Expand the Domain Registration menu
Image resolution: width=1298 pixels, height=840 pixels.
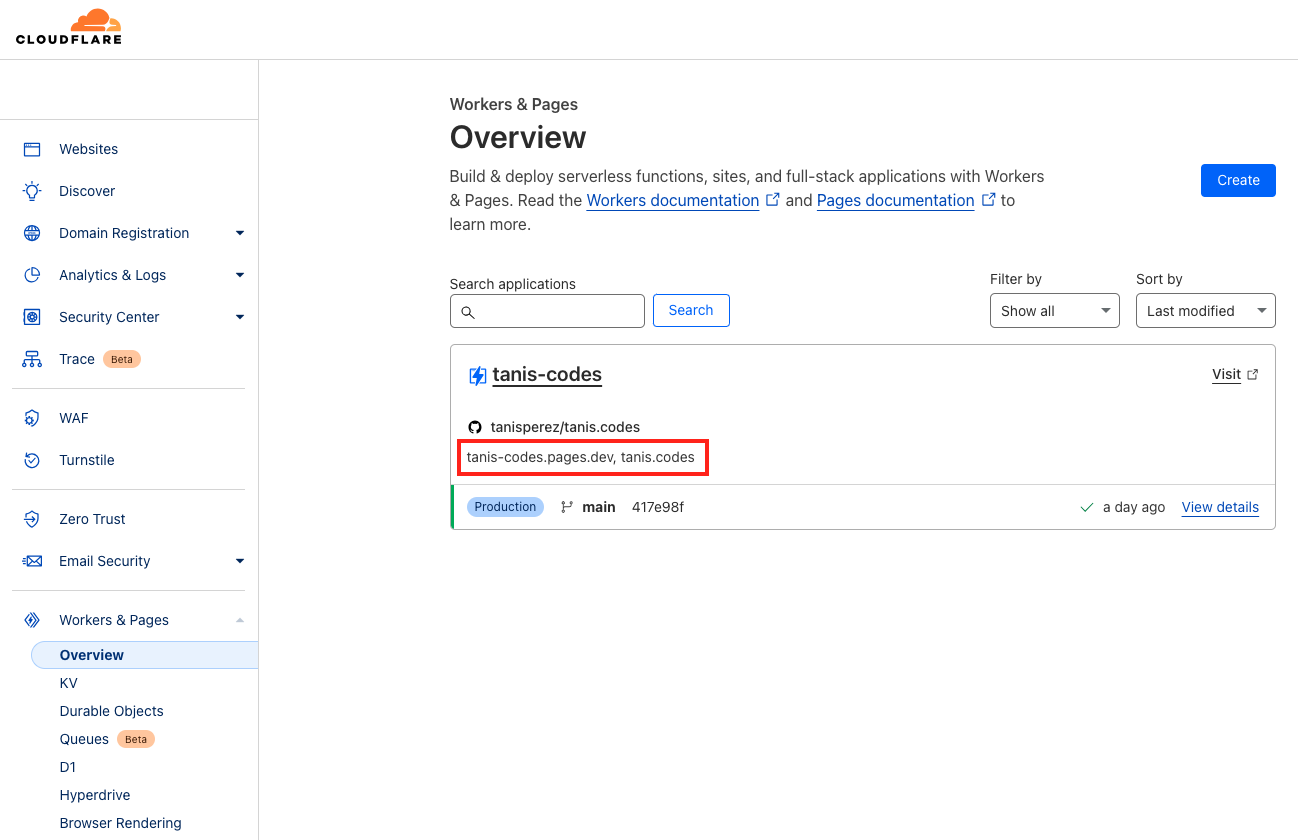[x=239, y=233]
